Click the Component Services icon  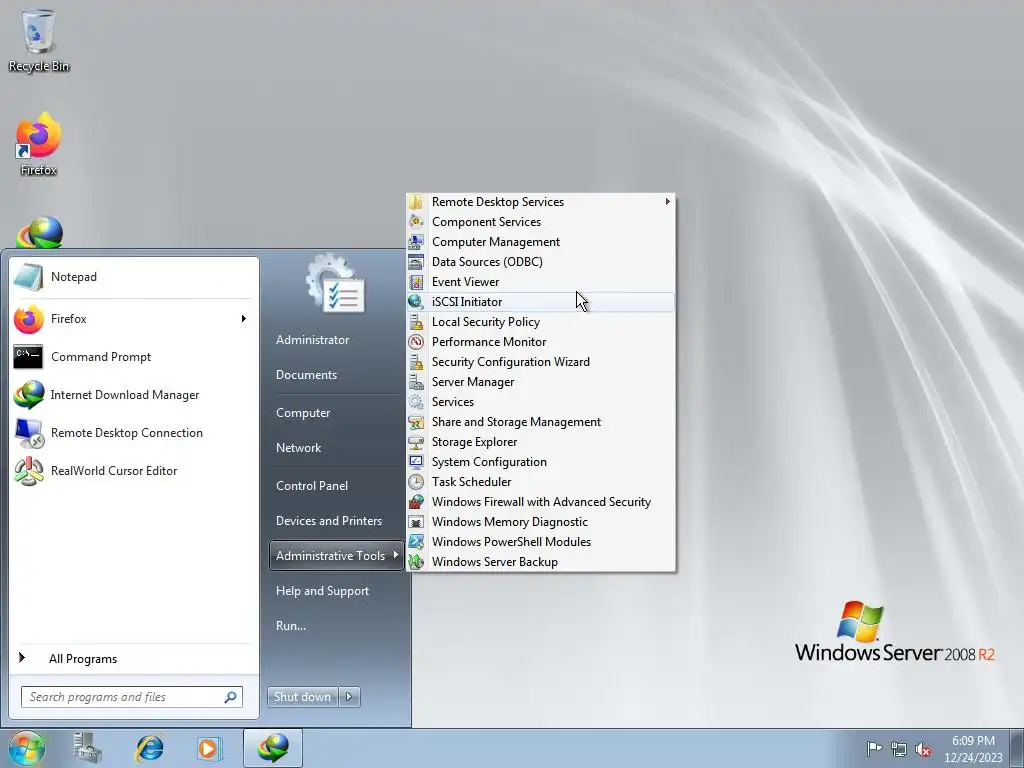pos(416,222)
